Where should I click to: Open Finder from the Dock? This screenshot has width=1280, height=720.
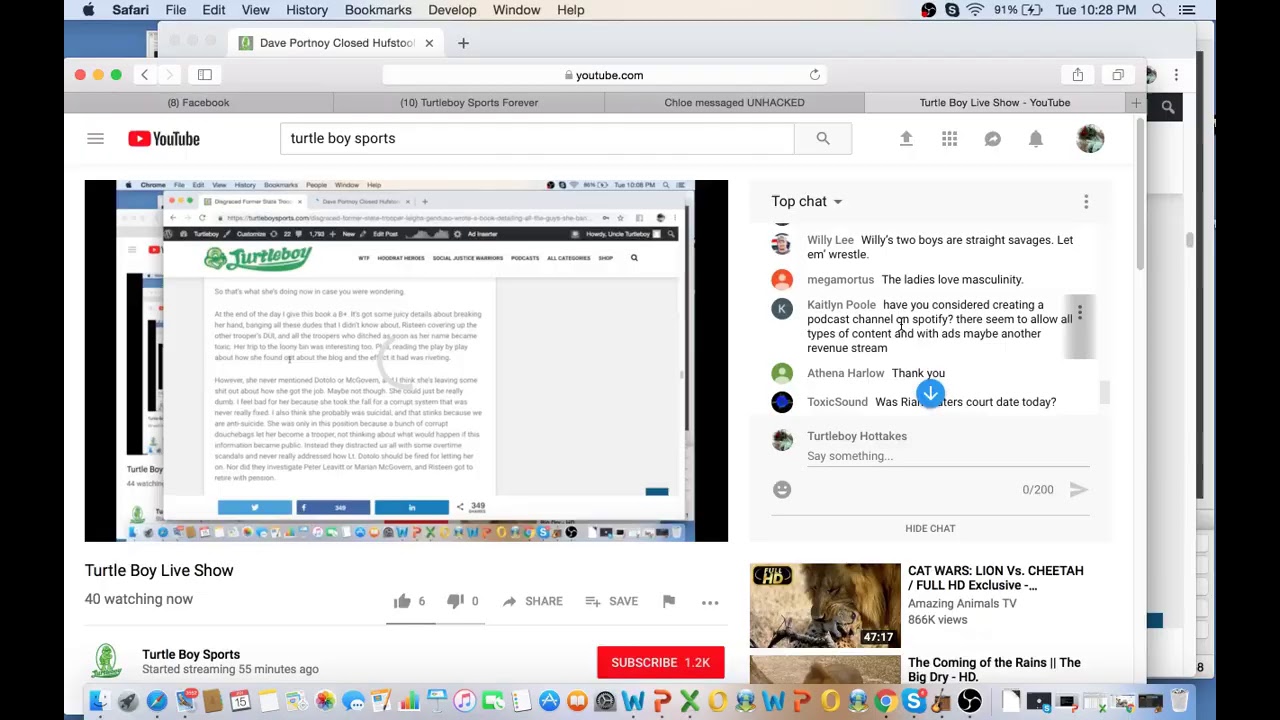tap(98, 701)
